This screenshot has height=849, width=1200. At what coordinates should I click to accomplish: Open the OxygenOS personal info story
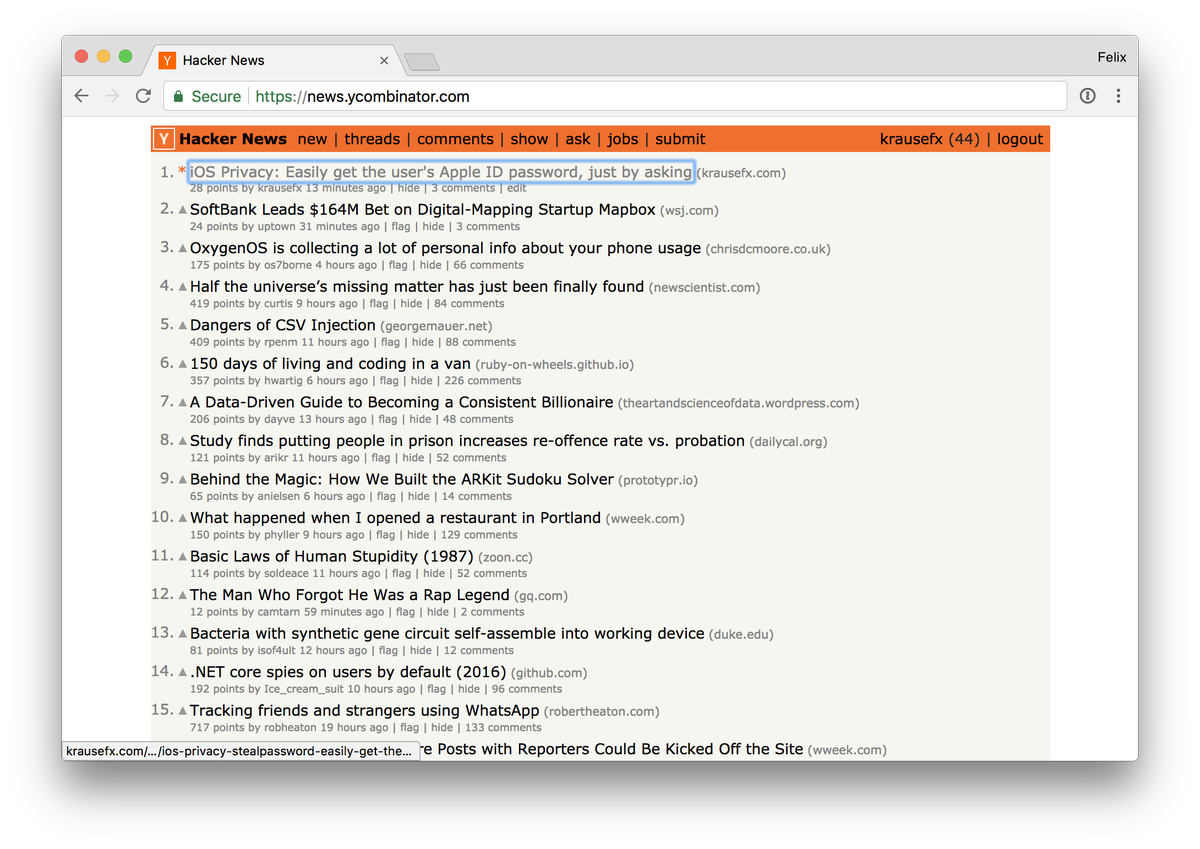(x=445, y=248)
